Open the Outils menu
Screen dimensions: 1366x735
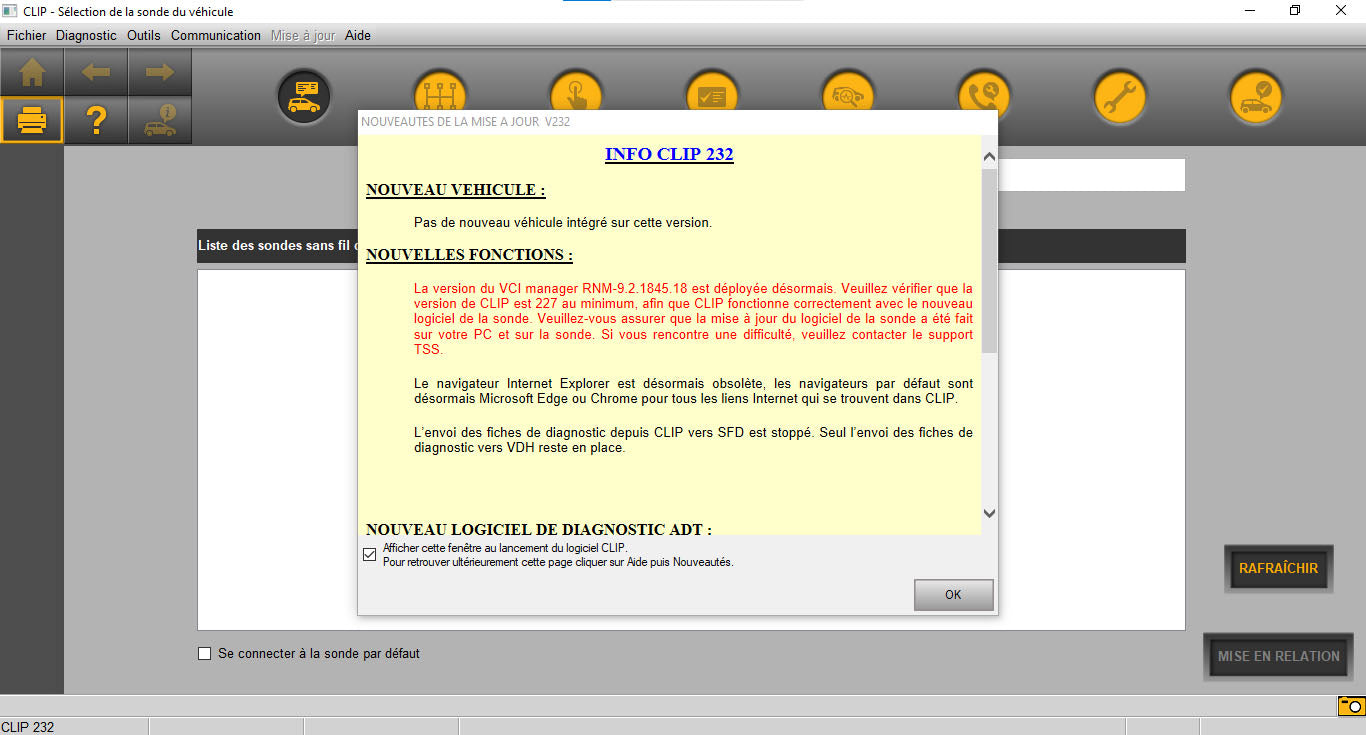(143, 35)
